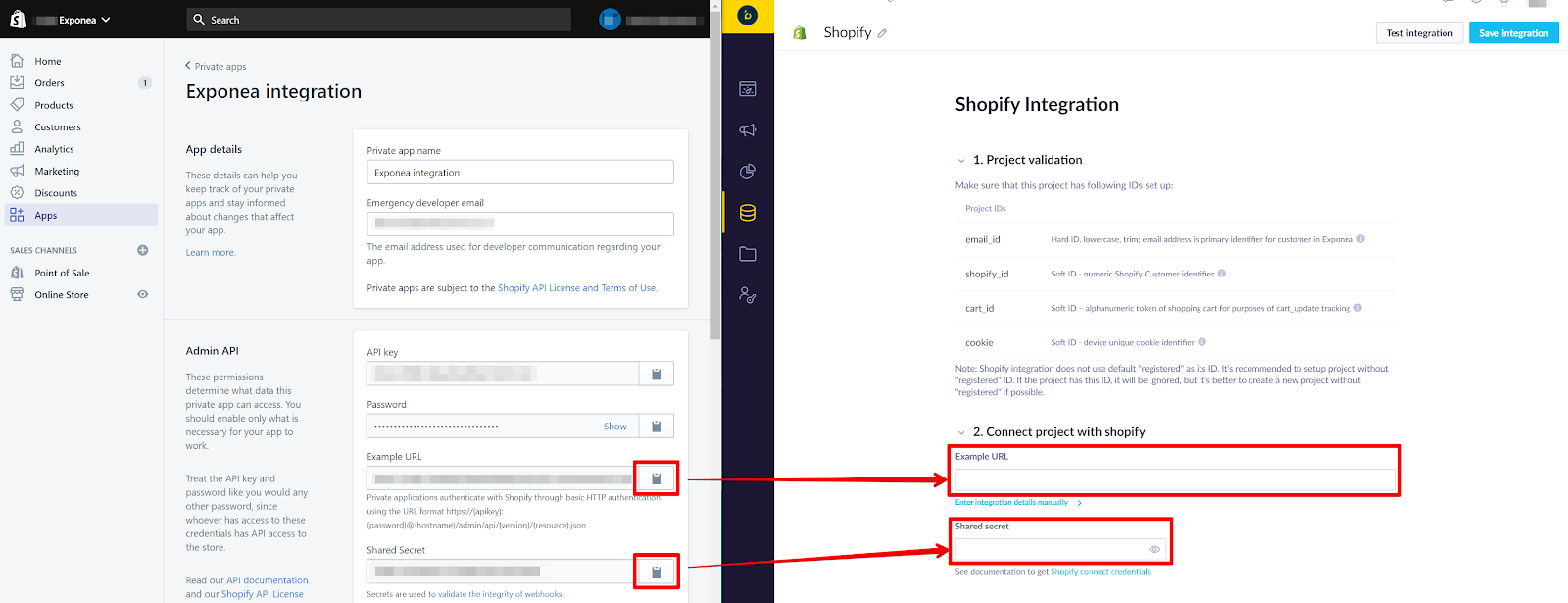Viewport: 1568px width, 603px height.
Task: Show info for email_id row
Action: coord(1360,239)
